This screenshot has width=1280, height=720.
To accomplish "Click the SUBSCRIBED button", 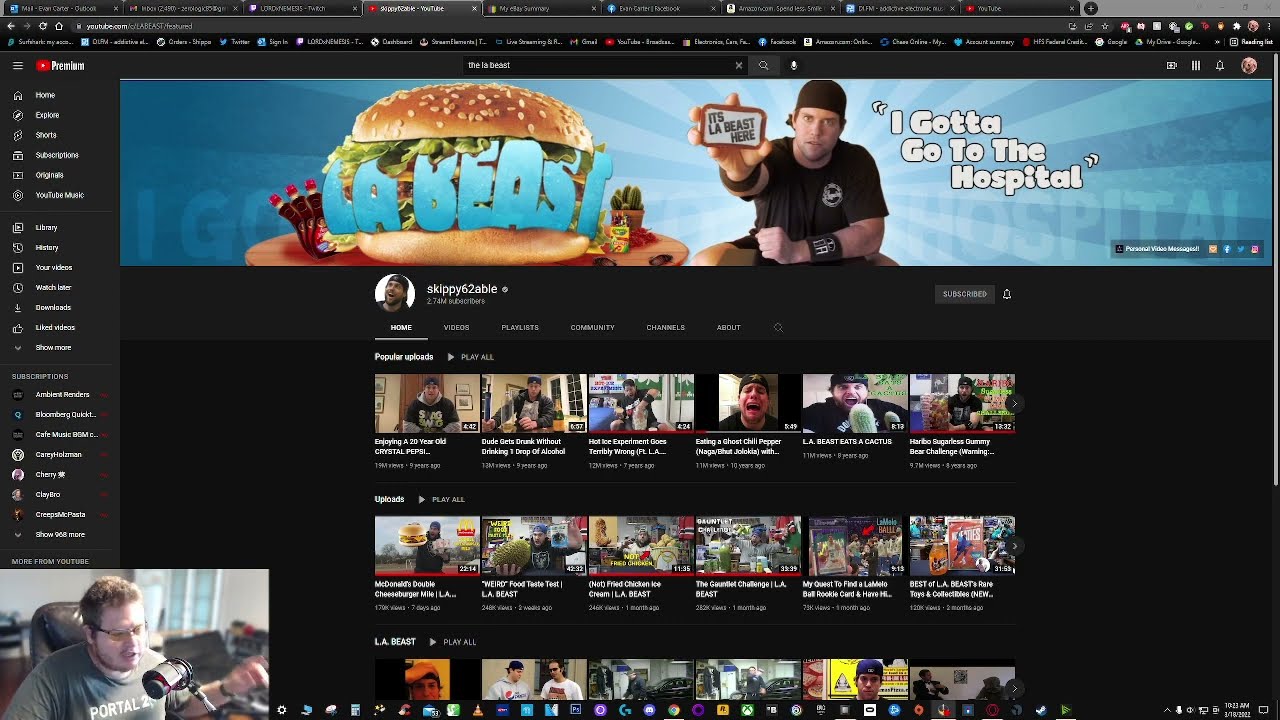I will tap(964, 294).
